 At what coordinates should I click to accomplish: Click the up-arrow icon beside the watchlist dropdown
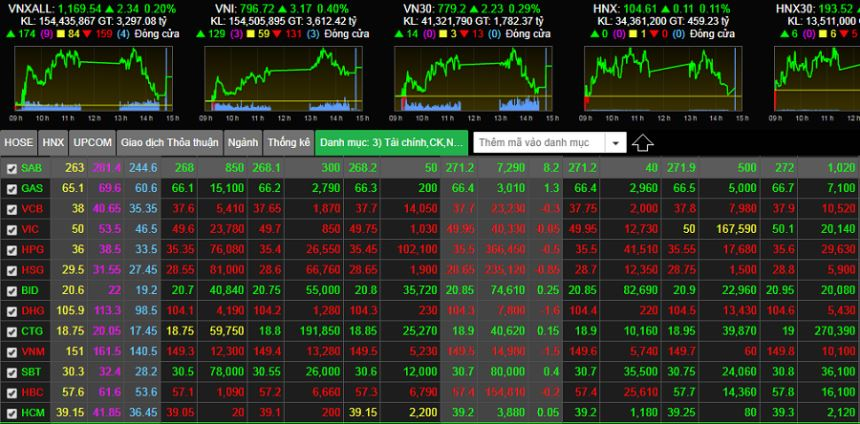click(x=643, y=143)
